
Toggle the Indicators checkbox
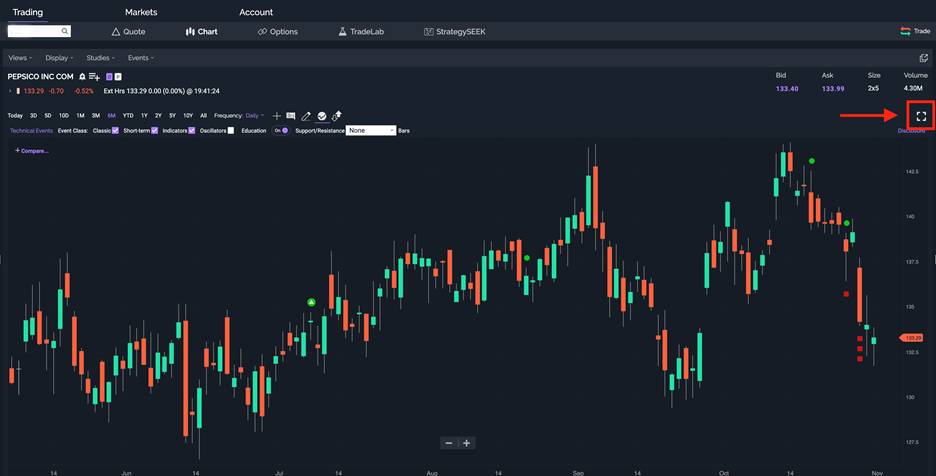click(x=192, y=130)
